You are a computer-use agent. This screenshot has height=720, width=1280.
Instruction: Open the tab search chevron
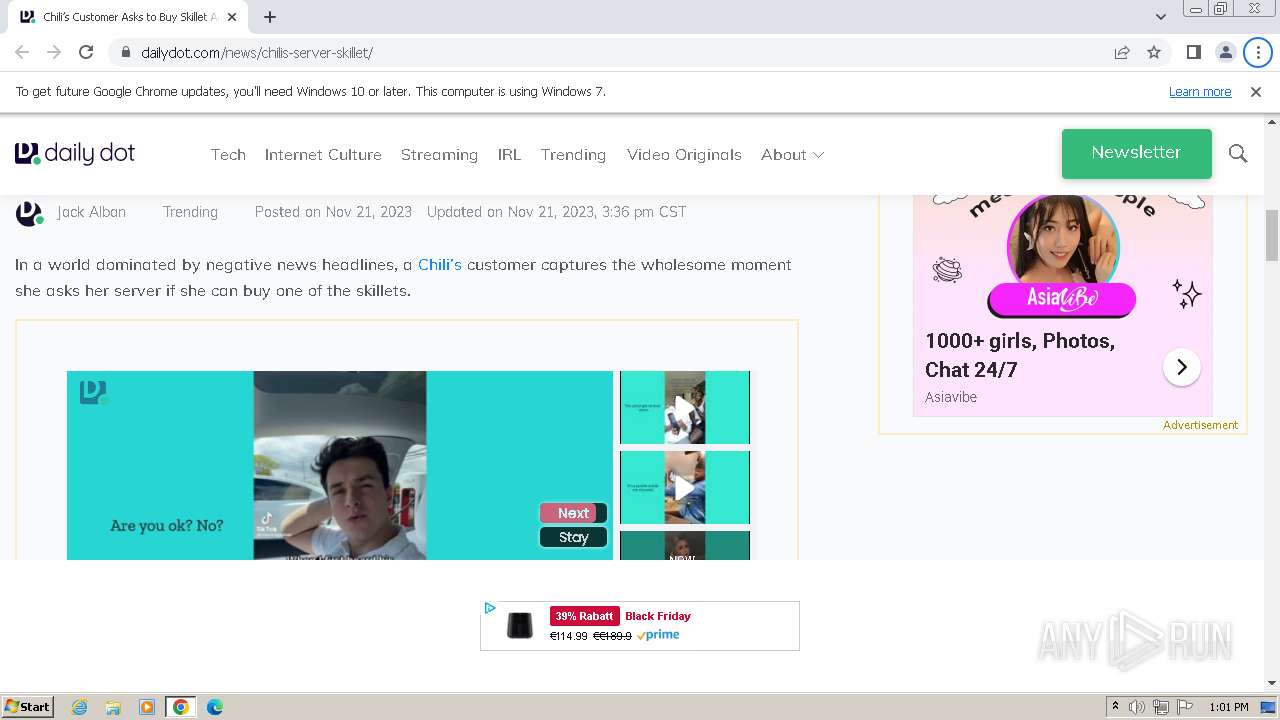(x=1160, y=17)
